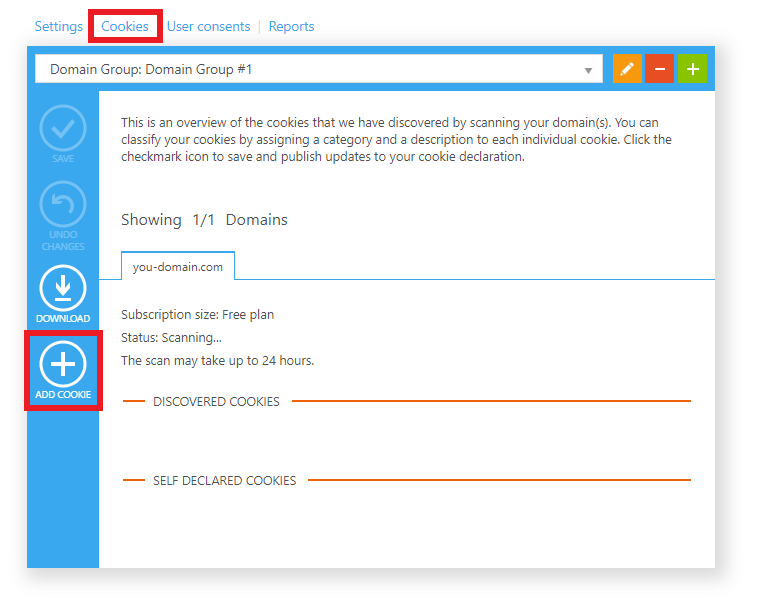Switch to the Cookies tab
This screenshot has height=611, width=764.
click(x=125, y=26)
